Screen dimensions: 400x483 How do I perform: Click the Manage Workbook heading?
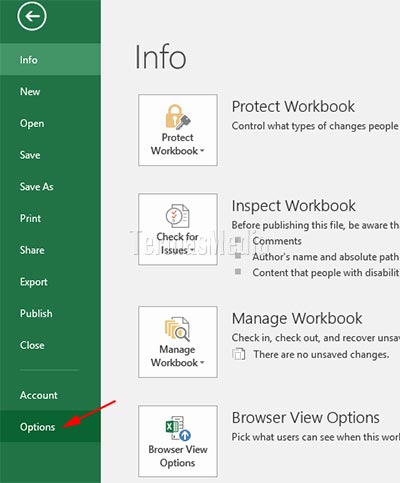click(x=297, y=318)
